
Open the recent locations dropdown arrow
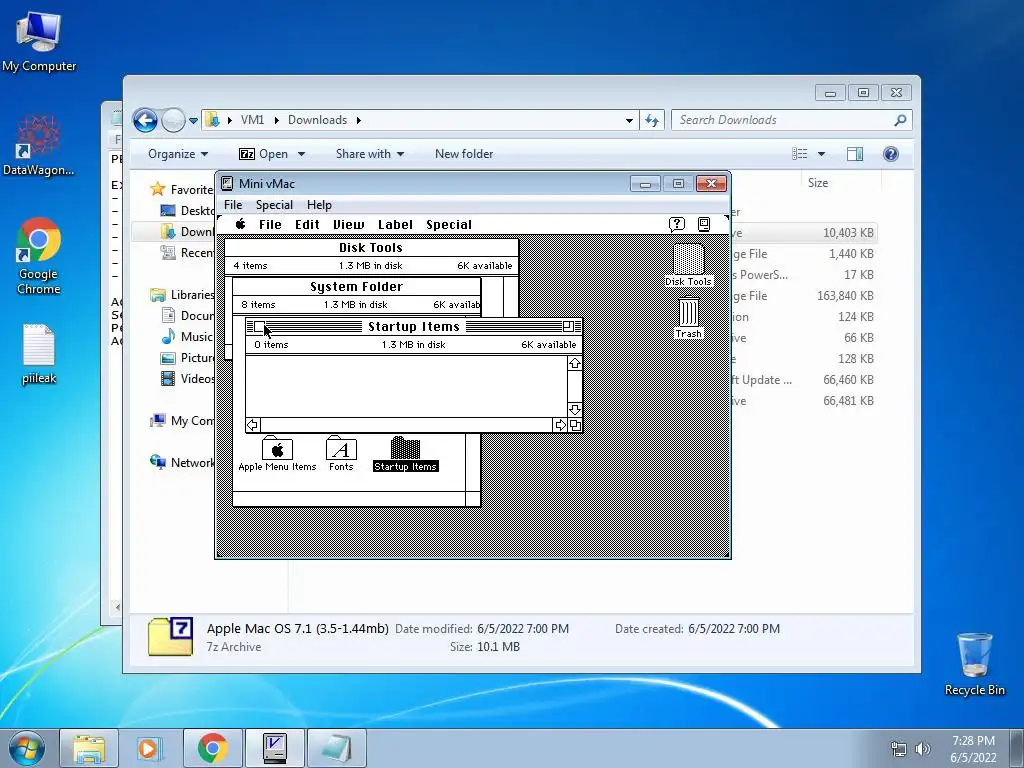(x=193, y=121)
